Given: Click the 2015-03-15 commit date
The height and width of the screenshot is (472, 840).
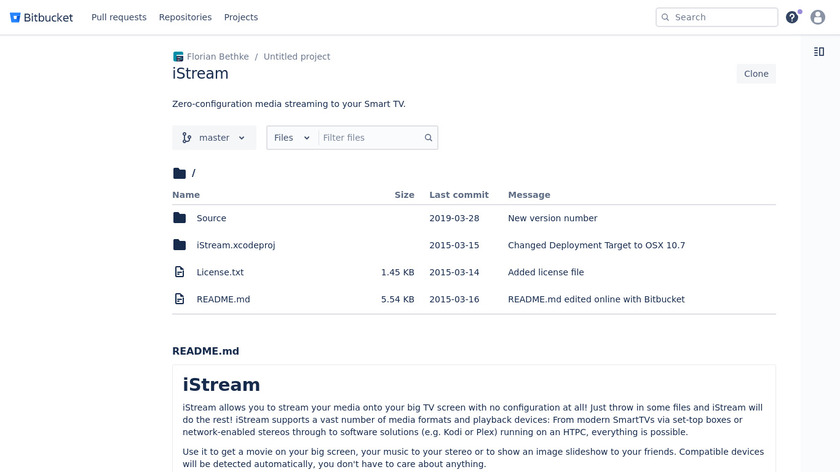Looking at the screenshot, I should (x=454, y=245).
